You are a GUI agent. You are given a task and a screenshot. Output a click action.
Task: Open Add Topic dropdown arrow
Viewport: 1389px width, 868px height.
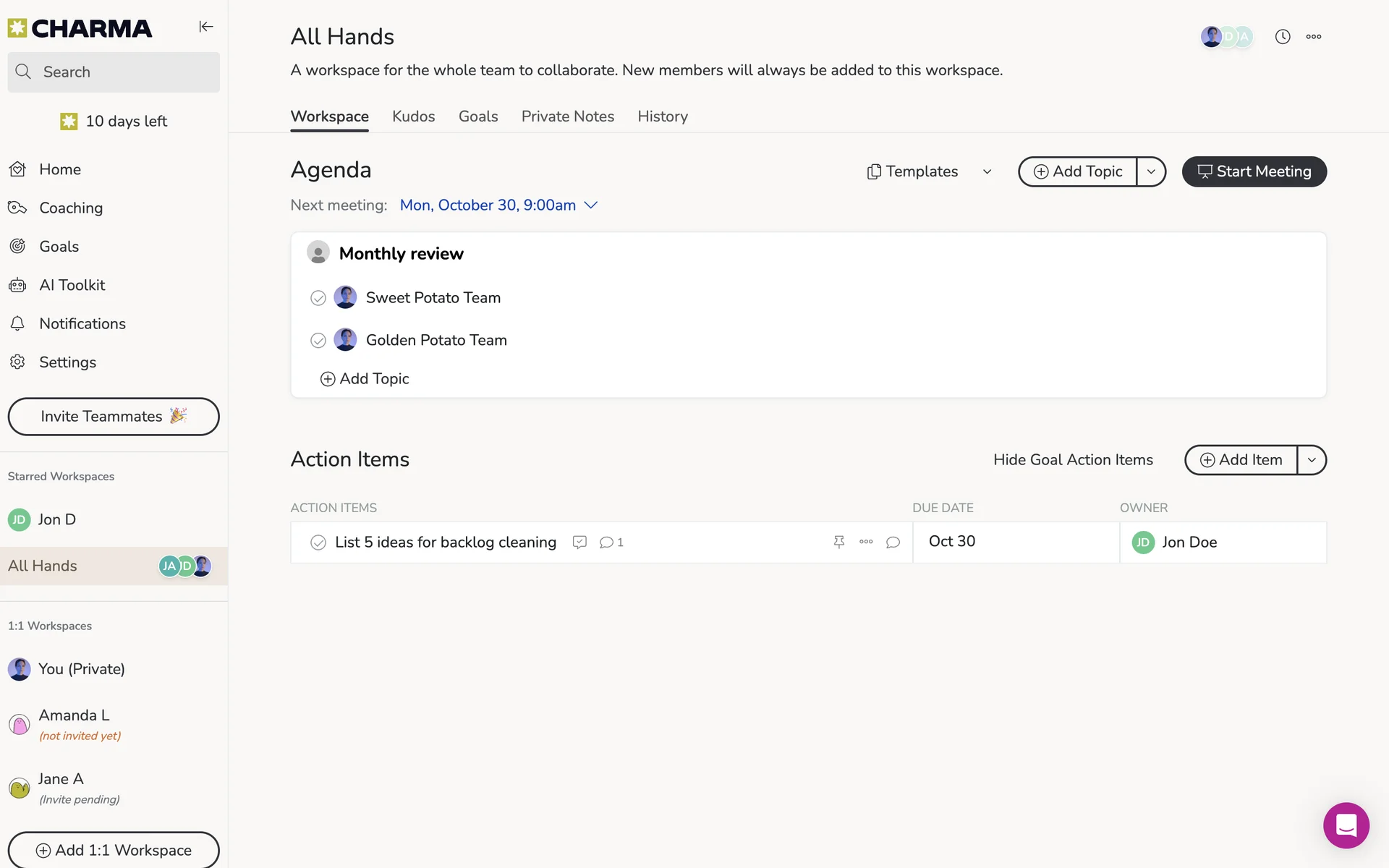point(1151,171)
